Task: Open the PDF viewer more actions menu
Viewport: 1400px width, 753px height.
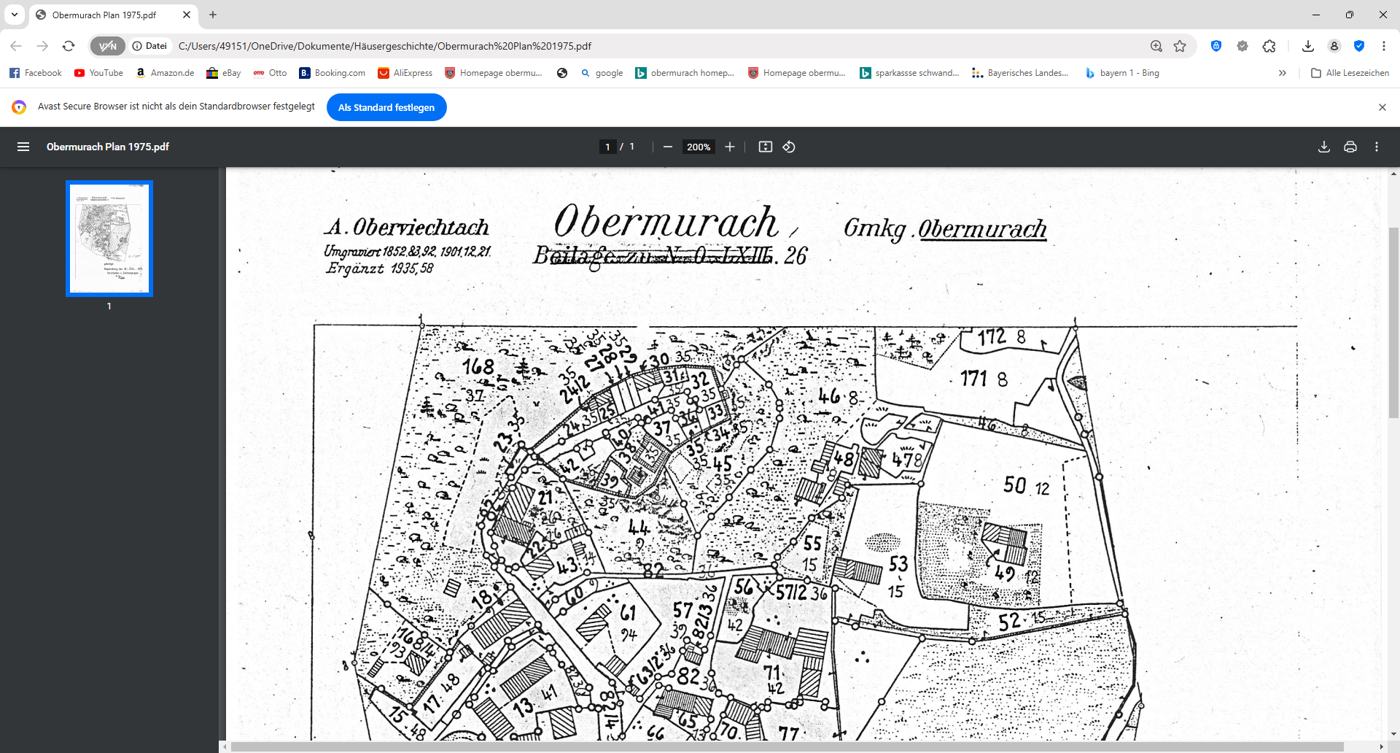Action: (x=1377, y=147)
